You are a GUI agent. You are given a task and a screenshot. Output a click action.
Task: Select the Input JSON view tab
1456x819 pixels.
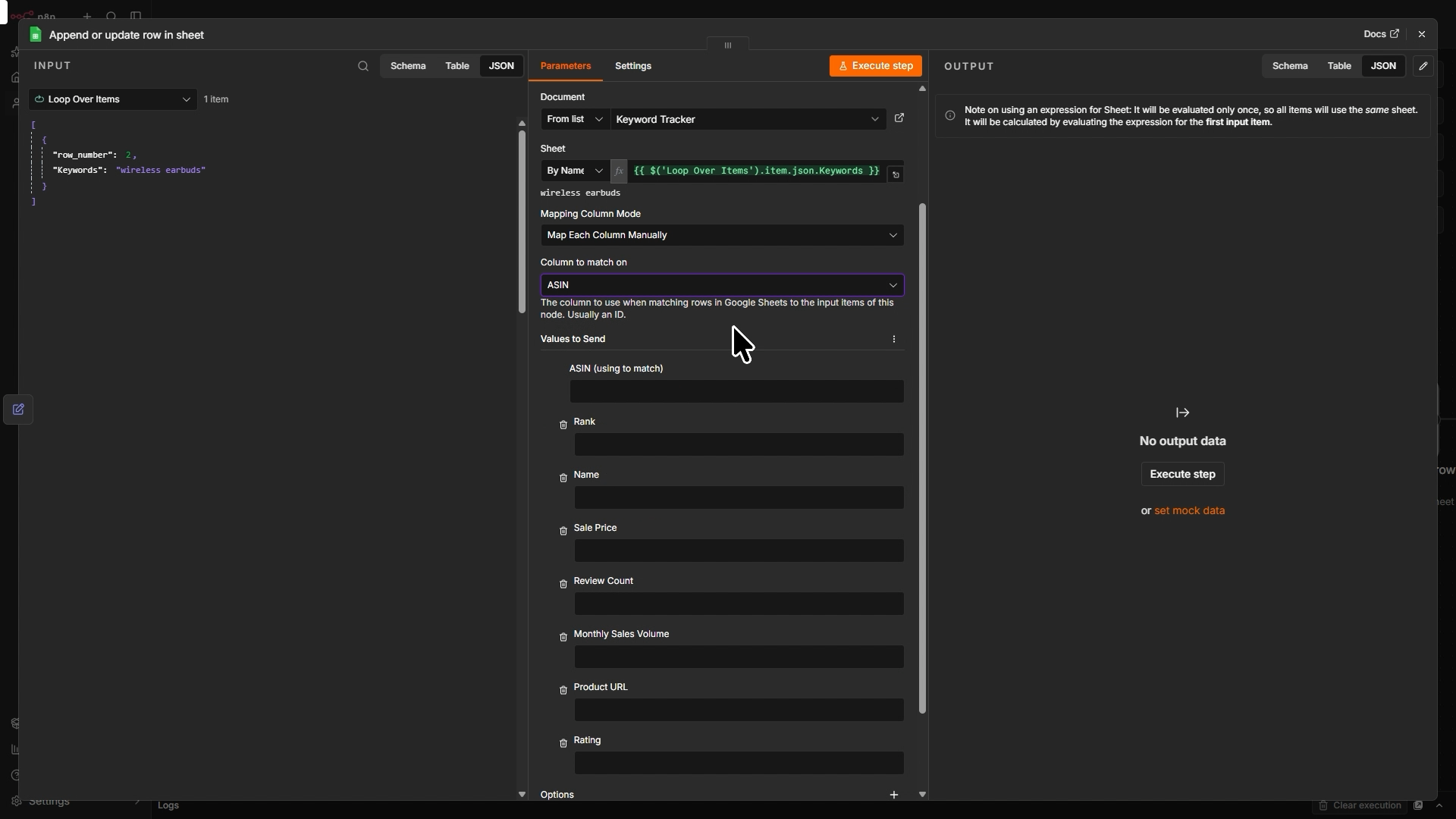pos(501,66)
